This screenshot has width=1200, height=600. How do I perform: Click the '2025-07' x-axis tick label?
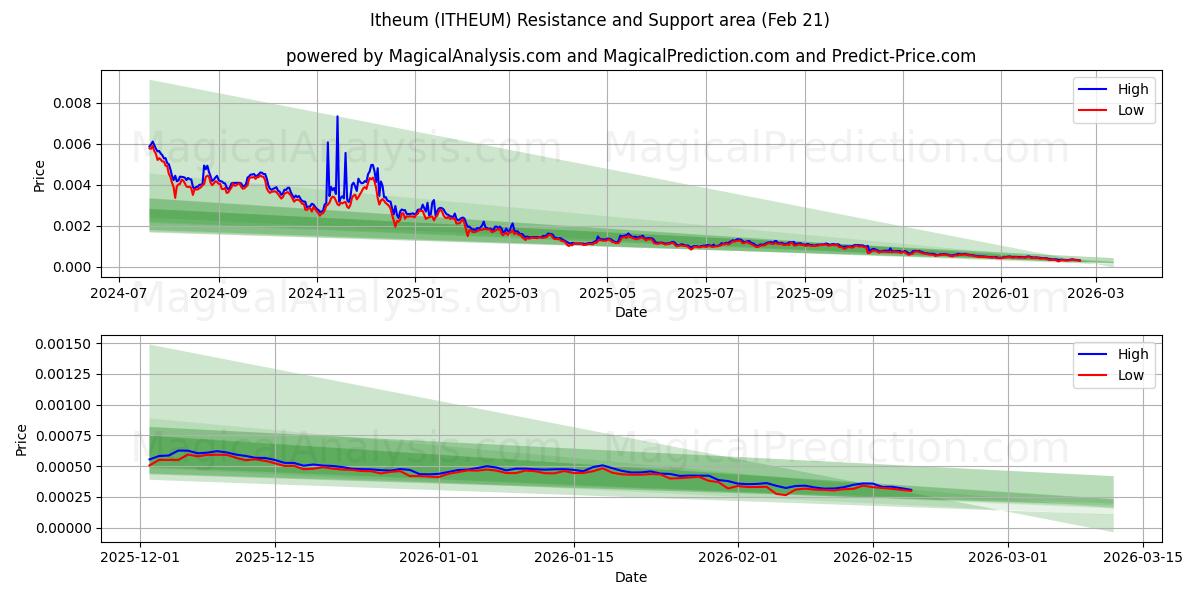pyautogui.click(x=705, y=293)
